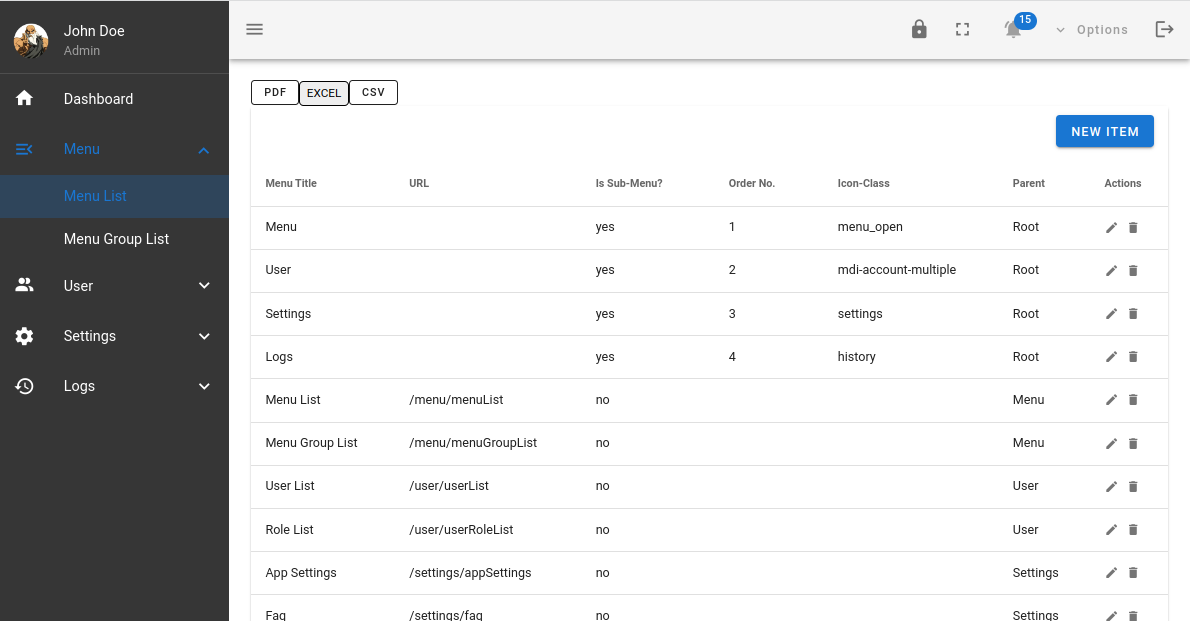Enter fullscreen mode via the expand icon
Viewport: 1190px width, 621px height.
(x=962, y=30)
